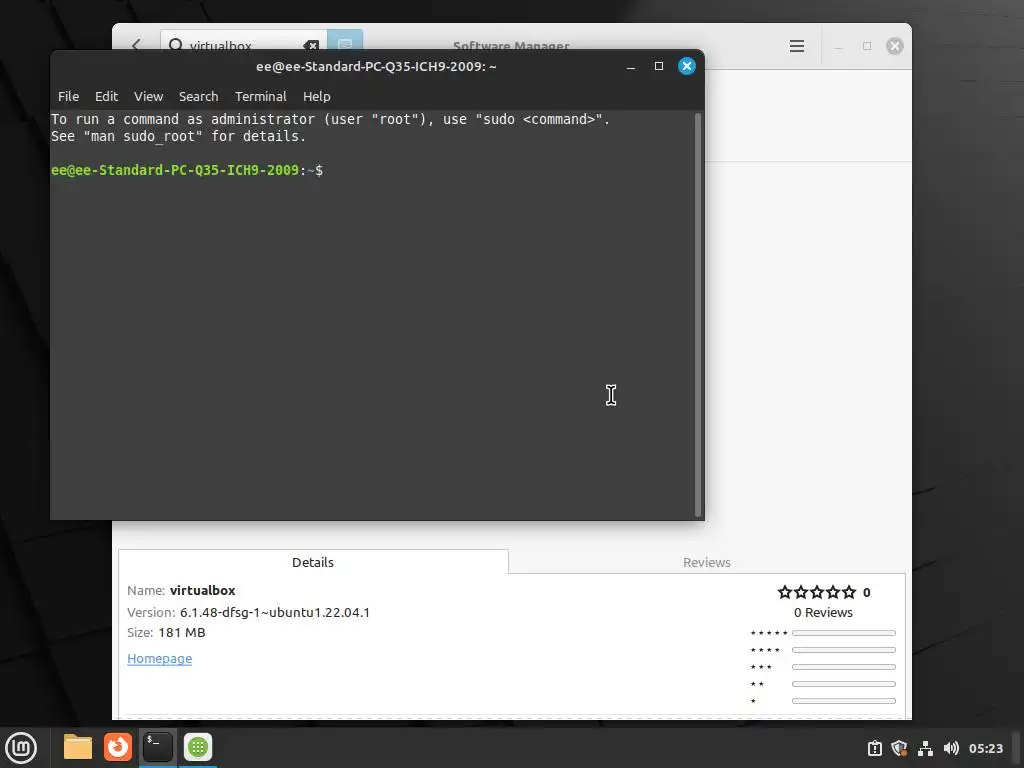Click the 3-star rating progress bar
The image size is (1024, 768).
coord(844,667)
